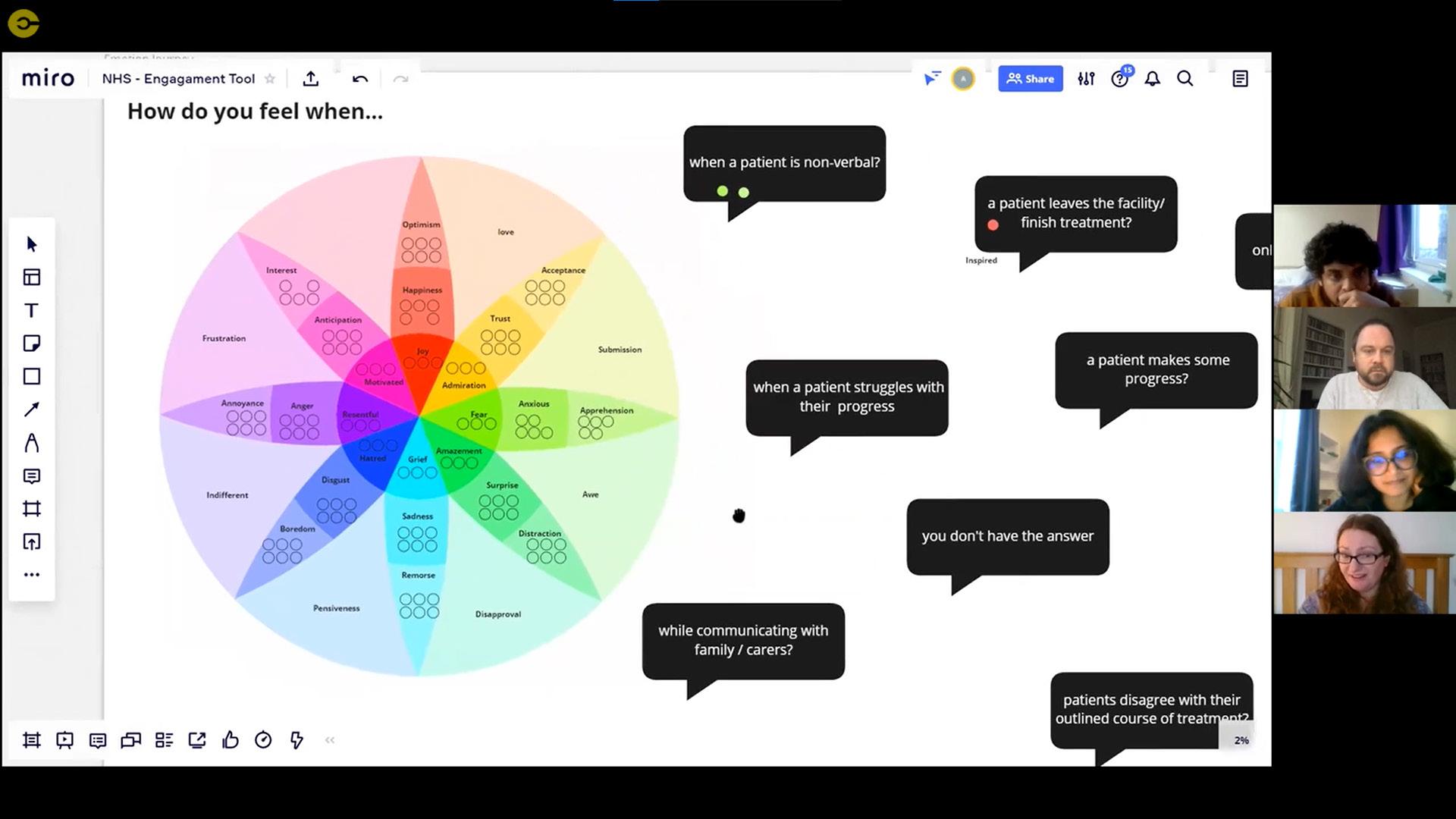Toggle collaborator cursors visibility icon
The height and width of the screenshot is (819, 1456).
[932, 78]
